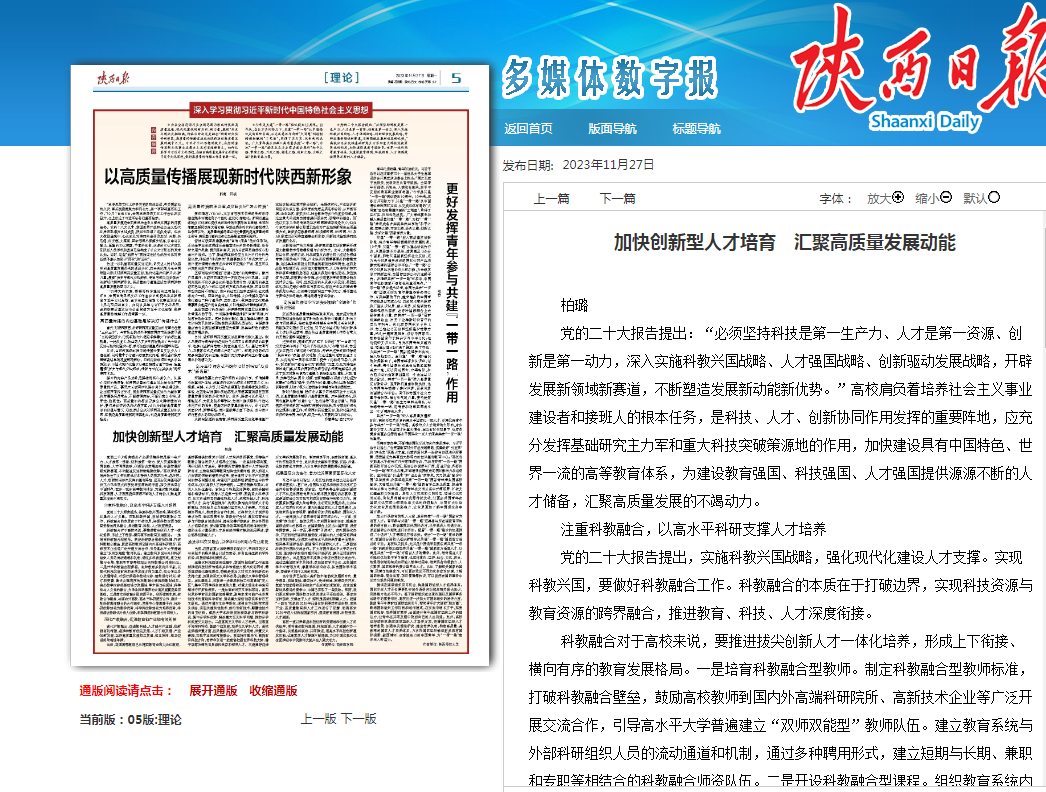Select article 以高质量传播展现新时代陕西新形象 on page thumbnail

pos(229,177)
